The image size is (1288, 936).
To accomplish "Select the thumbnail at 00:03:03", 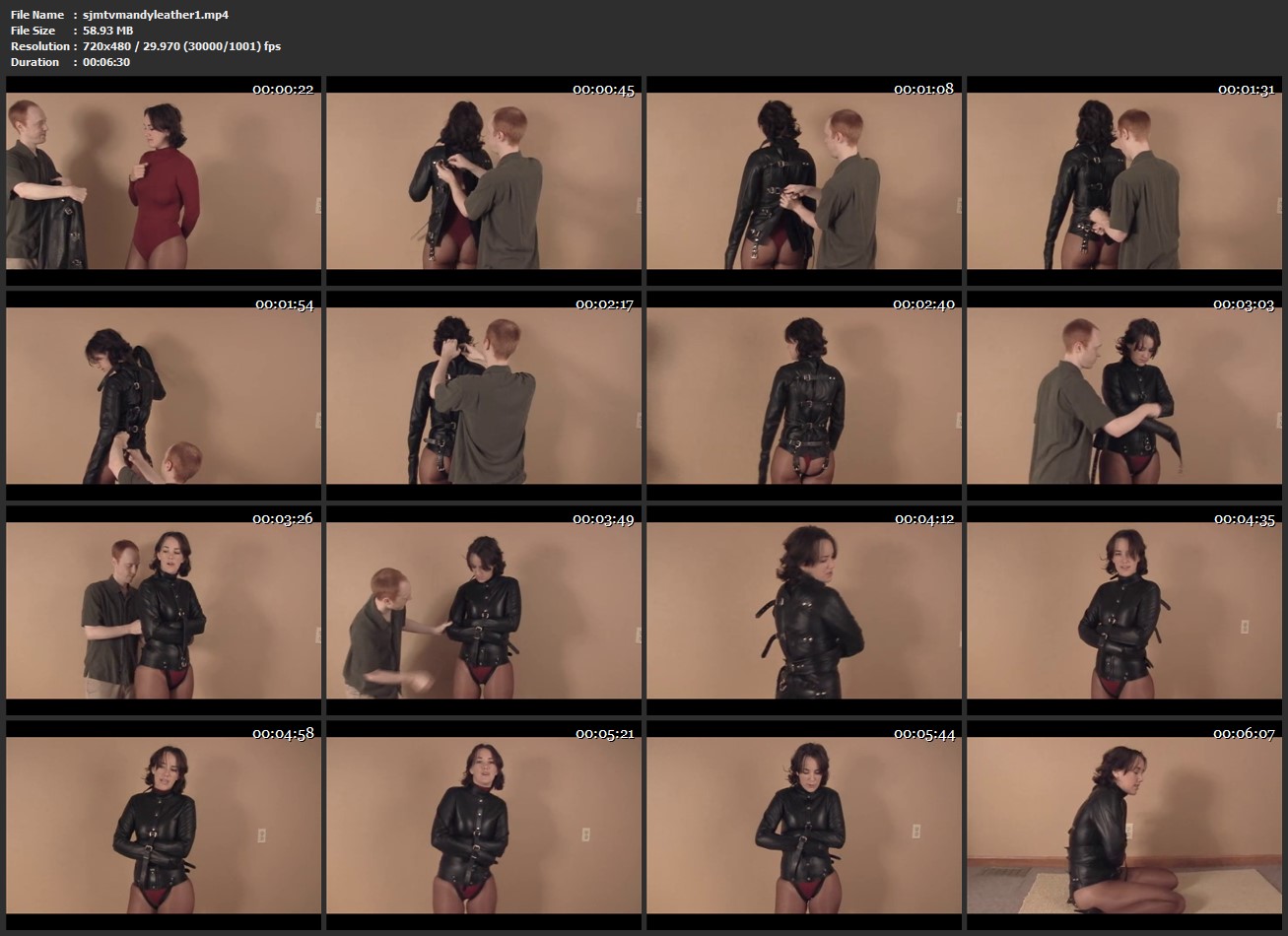I will point(1124,396).
